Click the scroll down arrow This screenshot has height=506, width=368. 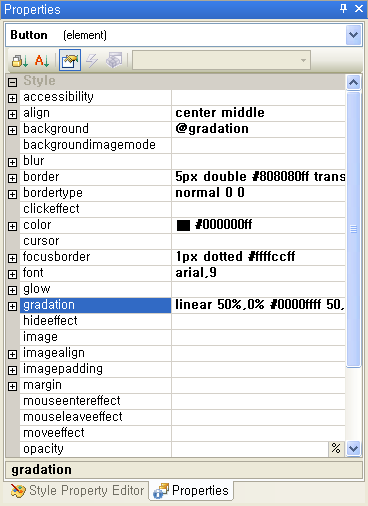353,449
